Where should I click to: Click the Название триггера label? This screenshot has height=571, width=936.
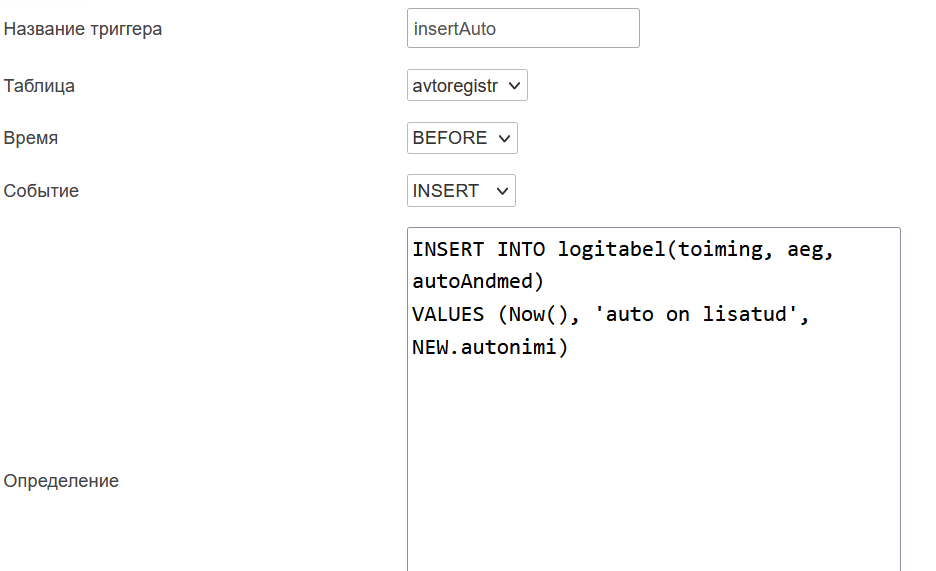point(83,29)
